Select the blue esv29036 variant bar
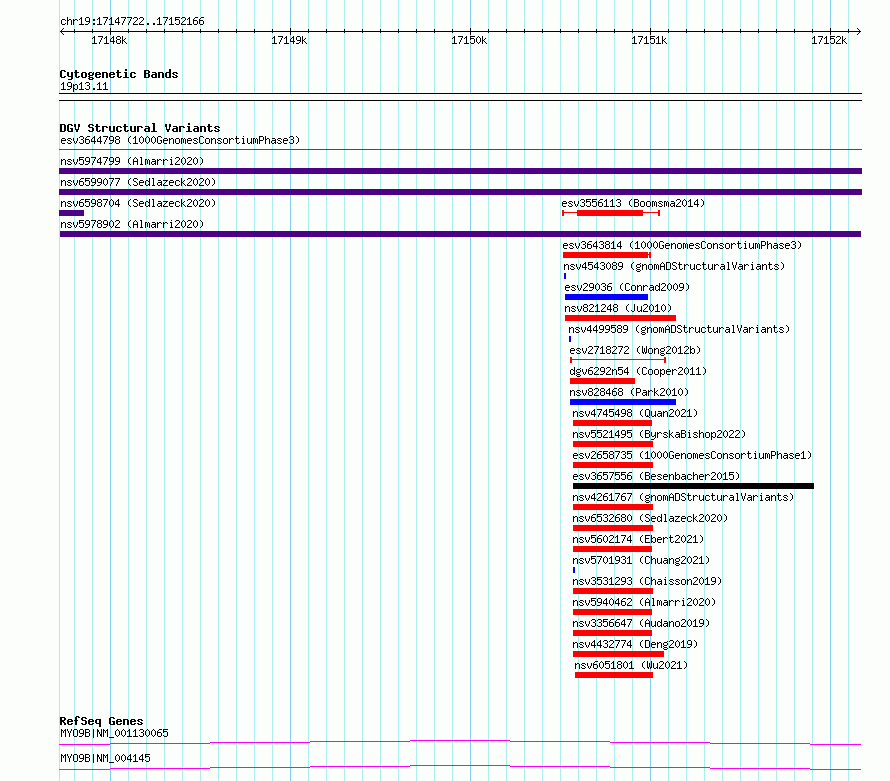The height and width of the screenshot is (781, 890). tap(606, 297)
